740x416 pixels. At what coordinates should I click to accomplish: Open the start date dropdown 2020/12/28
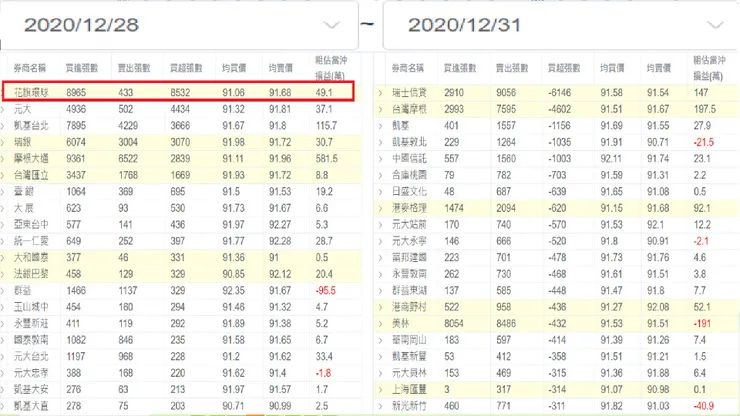[178, 25]
